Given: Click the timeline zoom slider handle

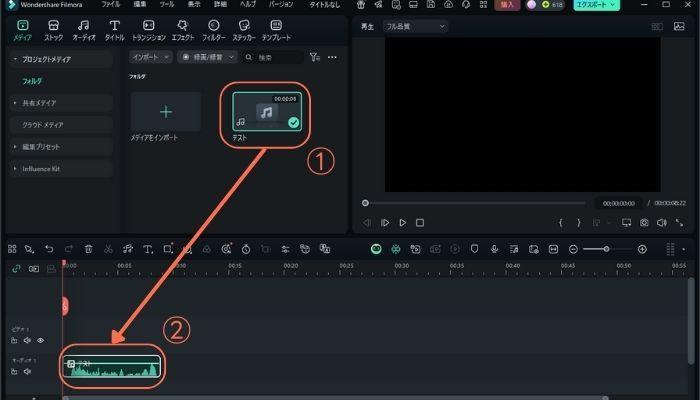Looking at the screenshot, I should (606, 248).
